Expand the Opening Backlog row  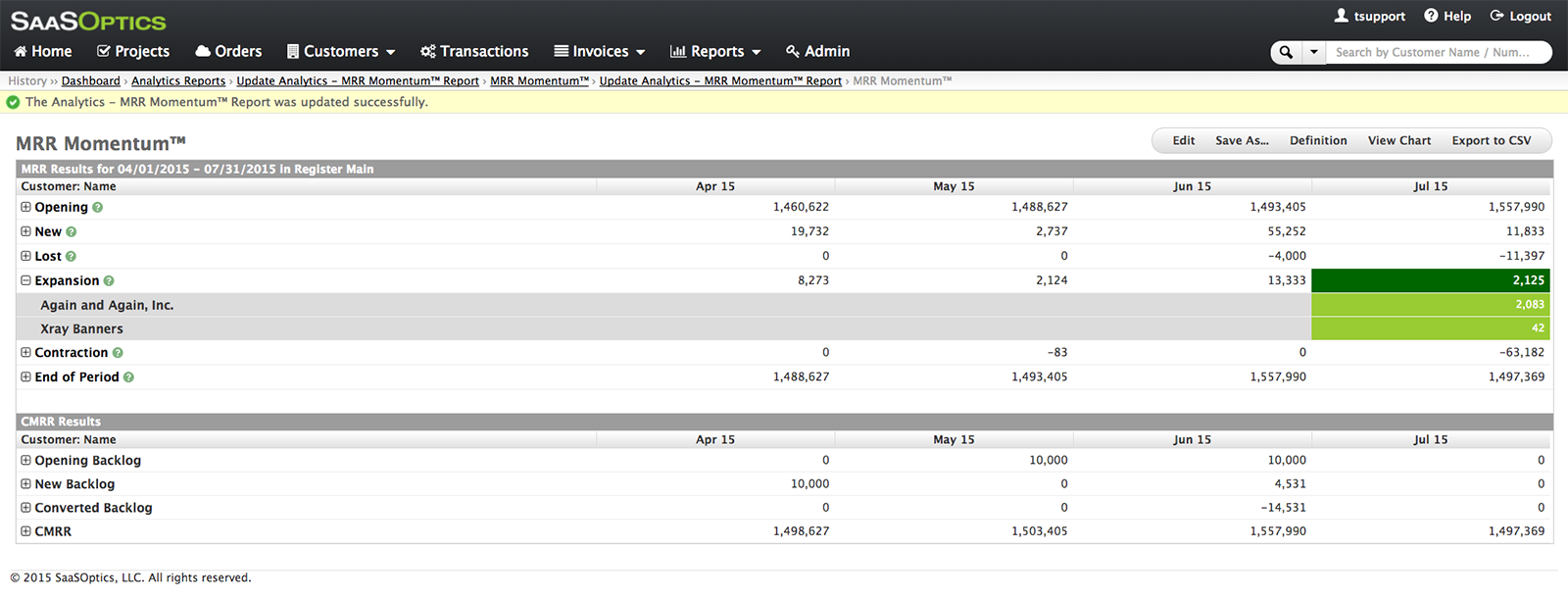[x=25, y=460]
